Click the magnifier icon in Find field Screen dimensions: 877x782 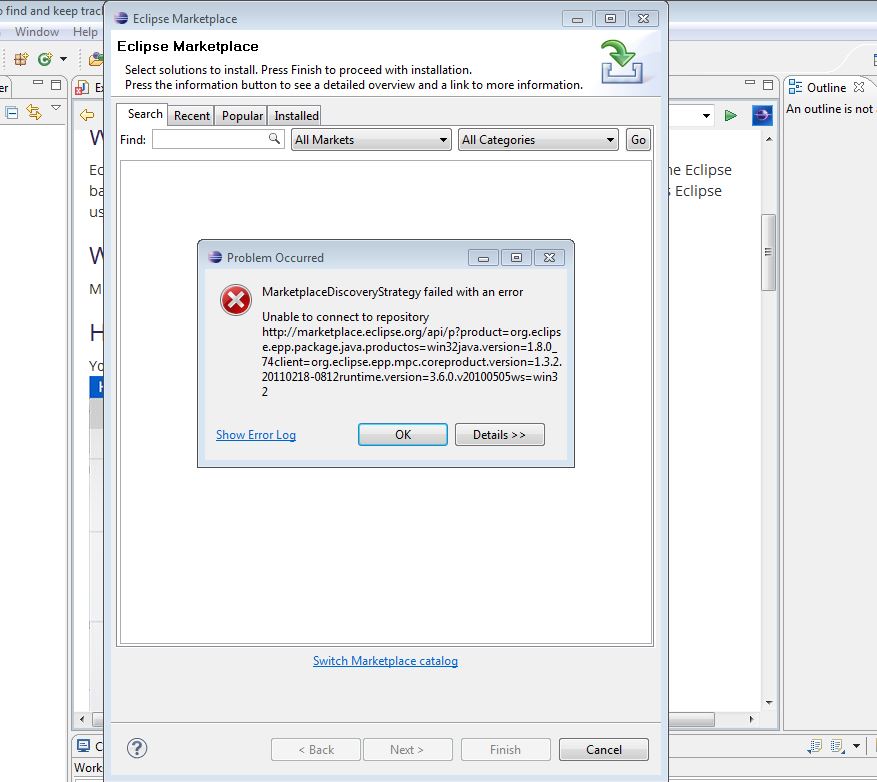tap(274, 138)
